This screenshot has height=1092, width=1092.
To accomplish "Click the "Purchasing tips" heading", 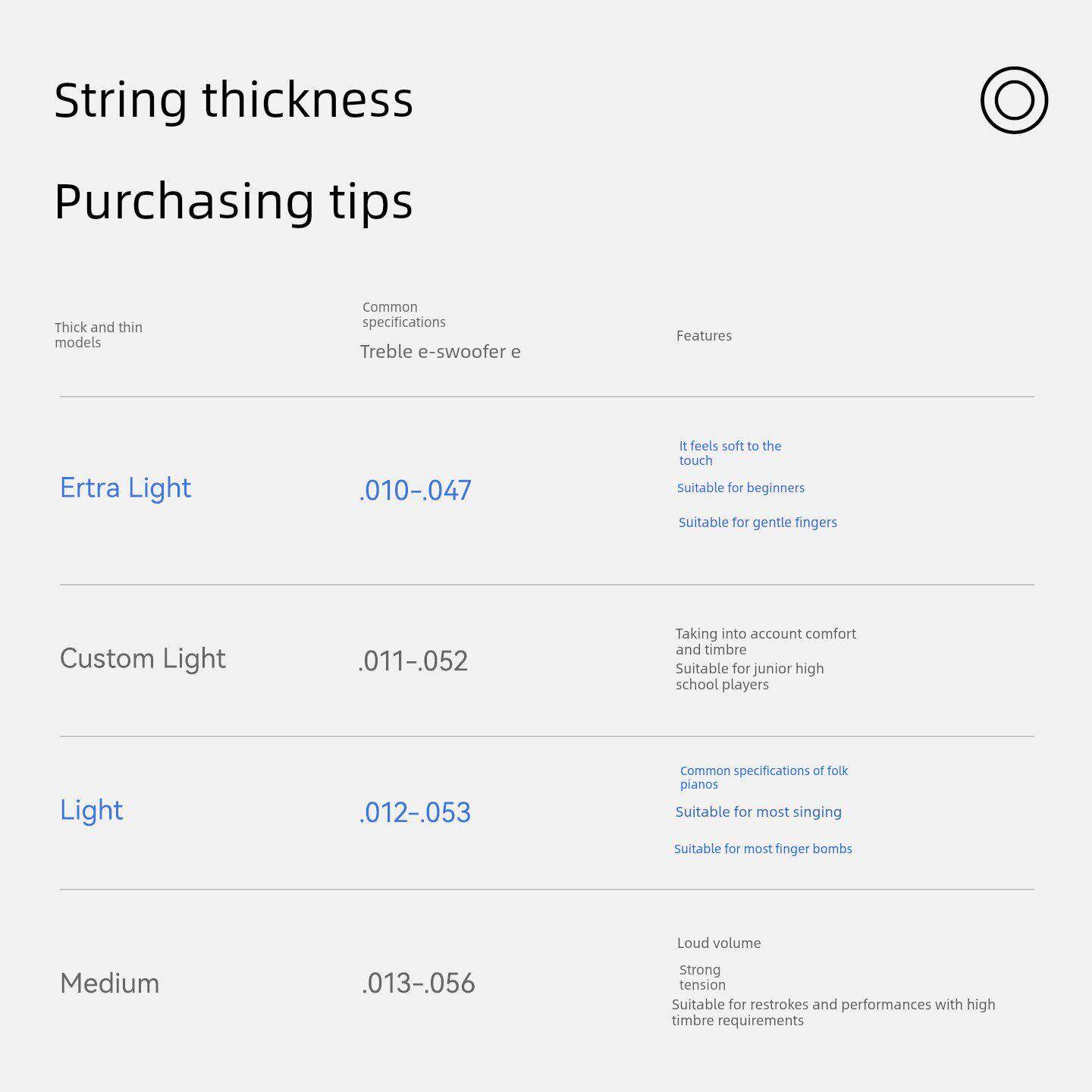I will click(x=234, y=202).
